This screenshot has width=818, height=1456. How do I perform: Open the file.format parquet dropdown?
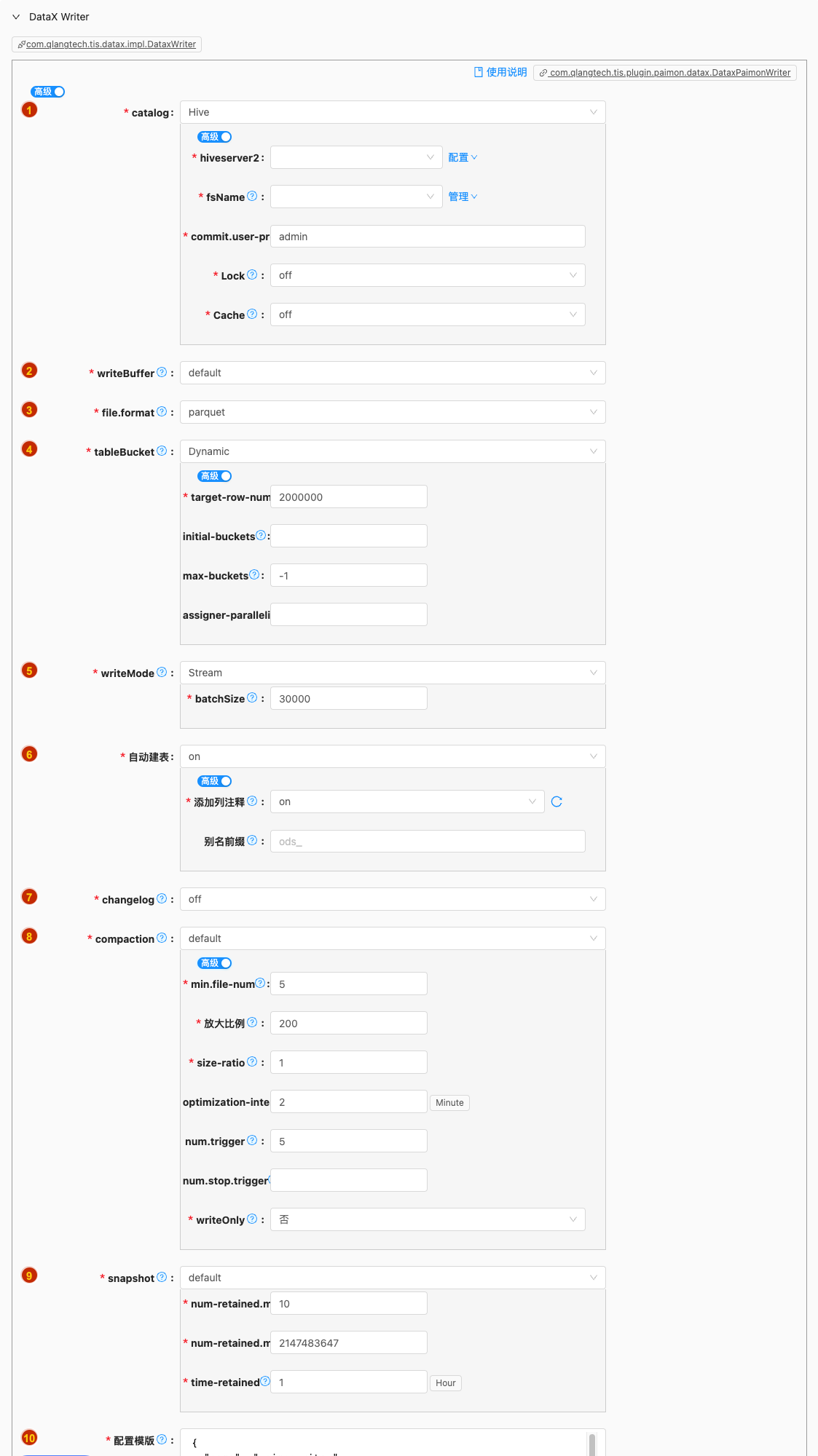coord(392,412)
